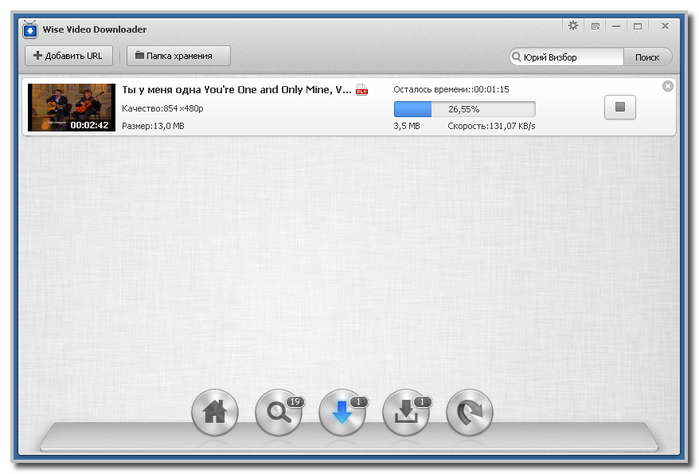Screen dimensions: 699x474
Task: Select the video title Ты у меня одна
Action: [x=237, y=90]
